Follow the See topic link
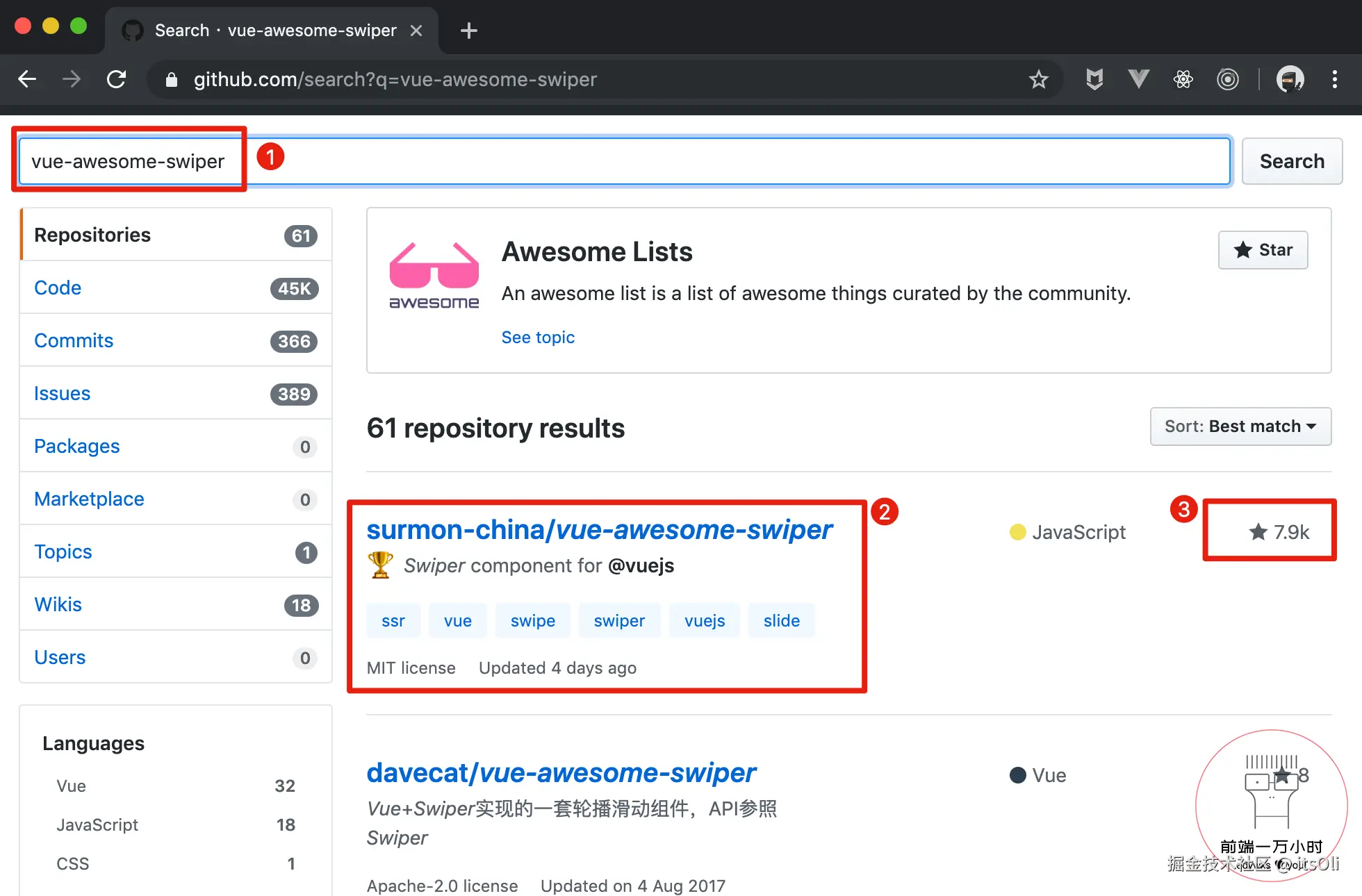The image size is (1362, 896). pos(538,338)
